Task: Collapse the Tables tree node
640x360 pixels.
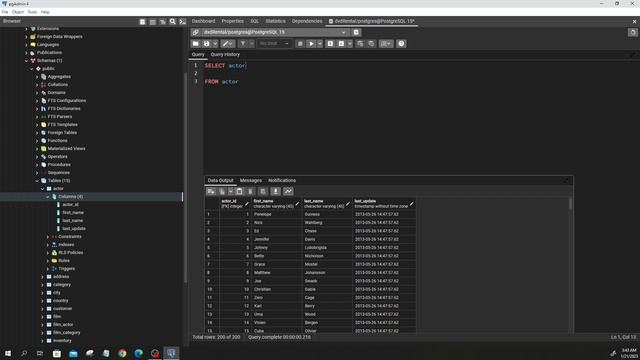Action: (37, 181)
